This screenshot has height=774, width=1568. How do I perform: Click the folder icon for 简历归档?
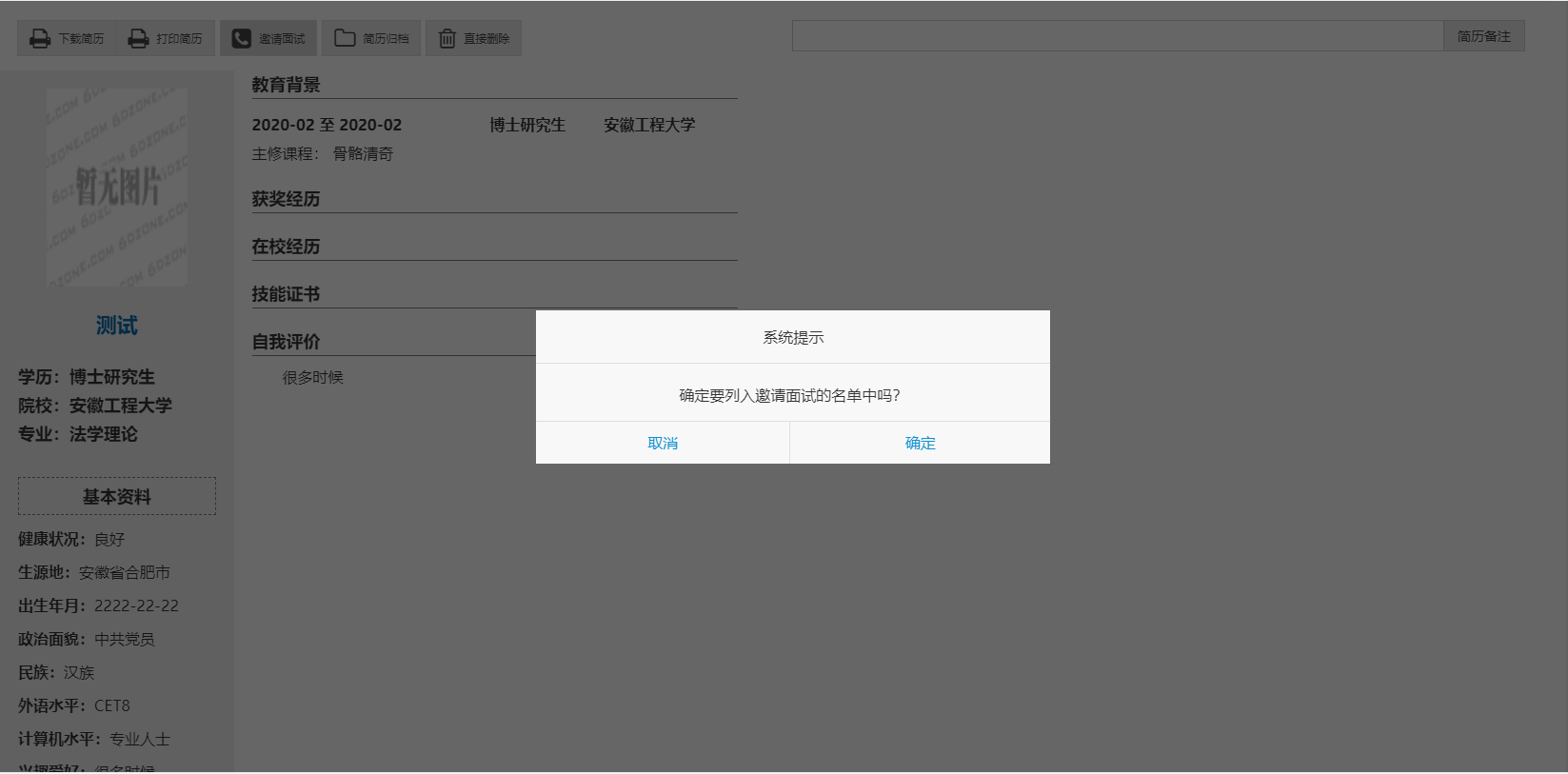[x=345, y=39]
